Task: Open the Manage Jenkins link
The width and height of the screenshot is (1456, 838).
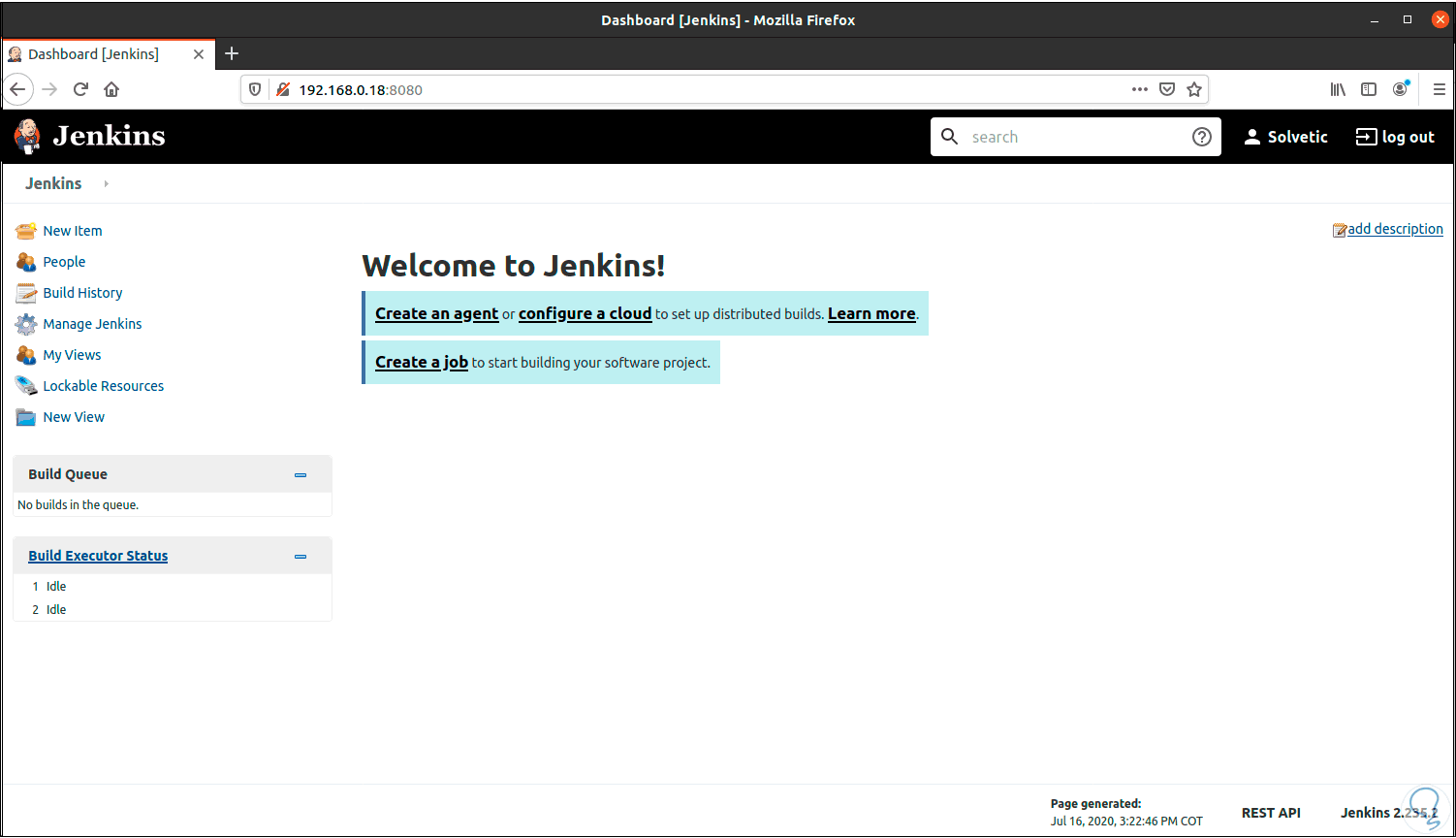Action: [x=92, y=324]
